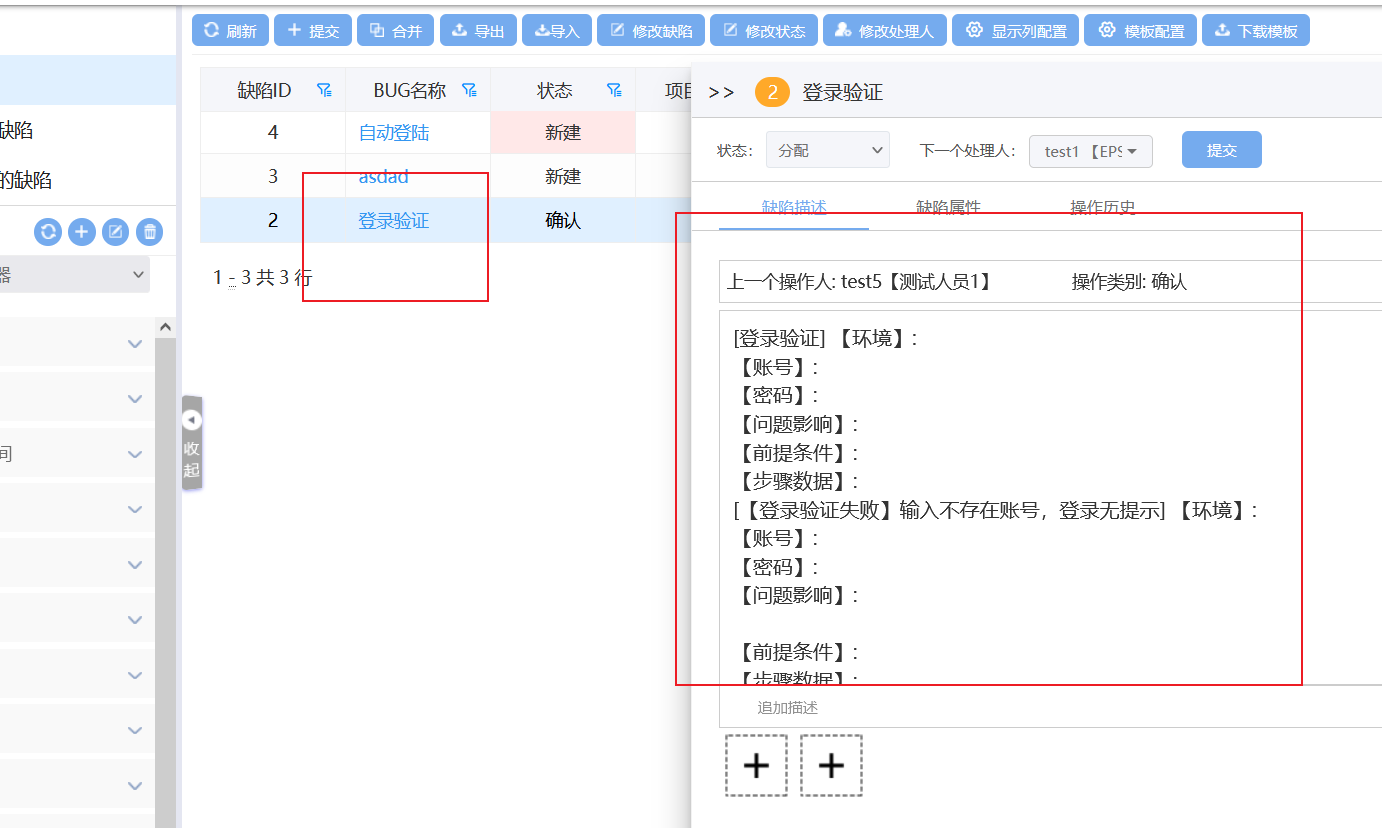Switch to the 操作历史 tab

pyautogui.click(x=1102, y=208)
